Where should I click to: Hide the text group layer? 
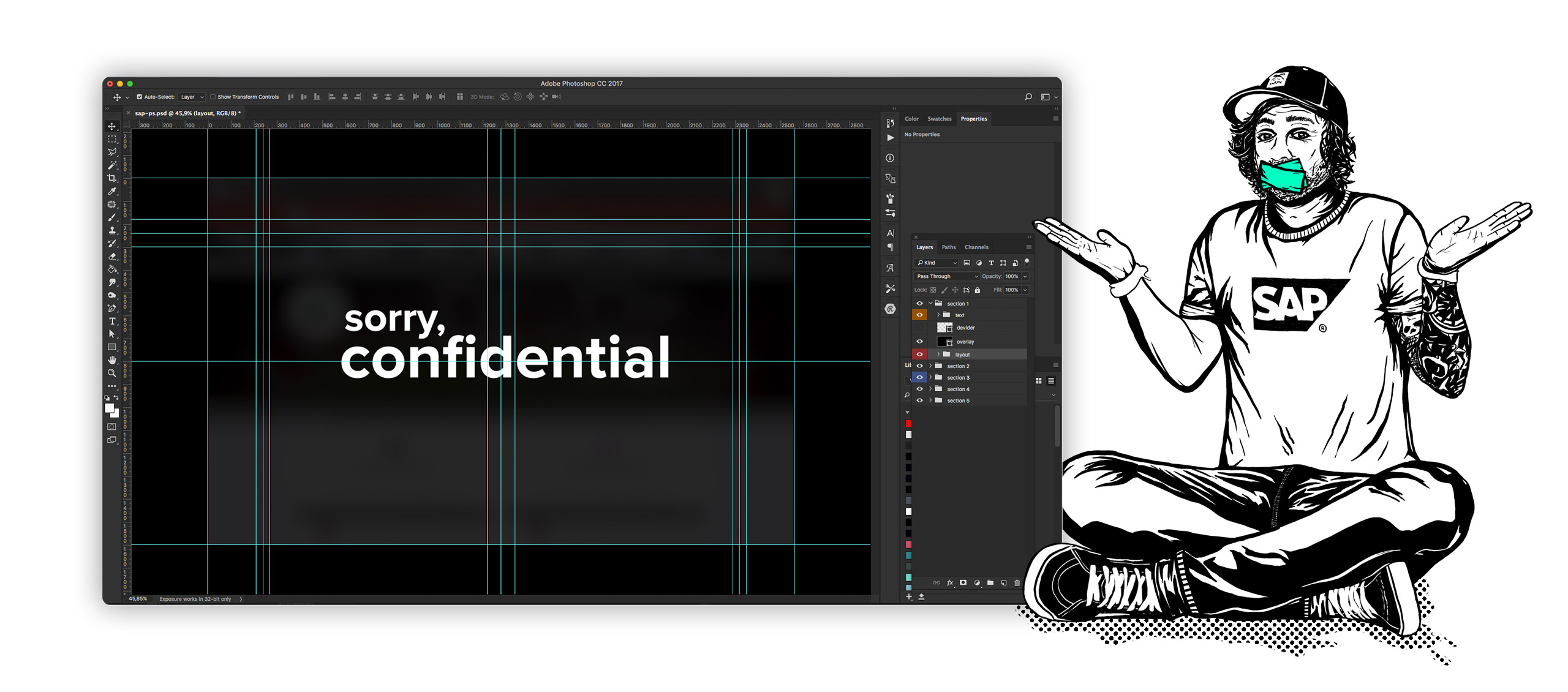point(919,315)
